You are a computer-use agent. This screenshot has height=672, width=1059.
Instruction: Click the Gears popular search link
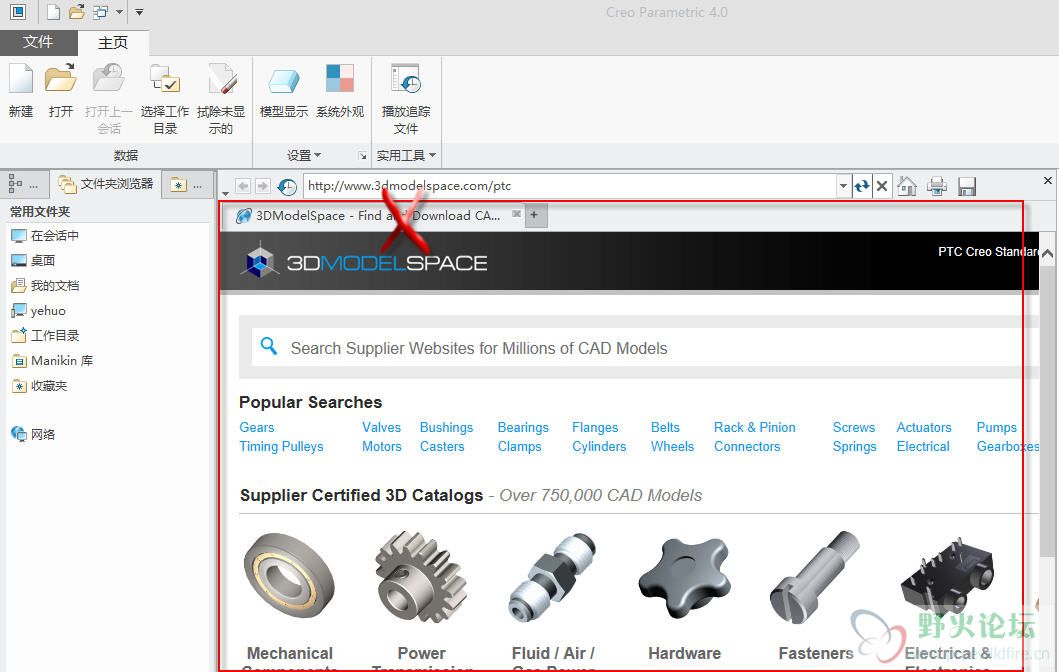tap(257, 427)
